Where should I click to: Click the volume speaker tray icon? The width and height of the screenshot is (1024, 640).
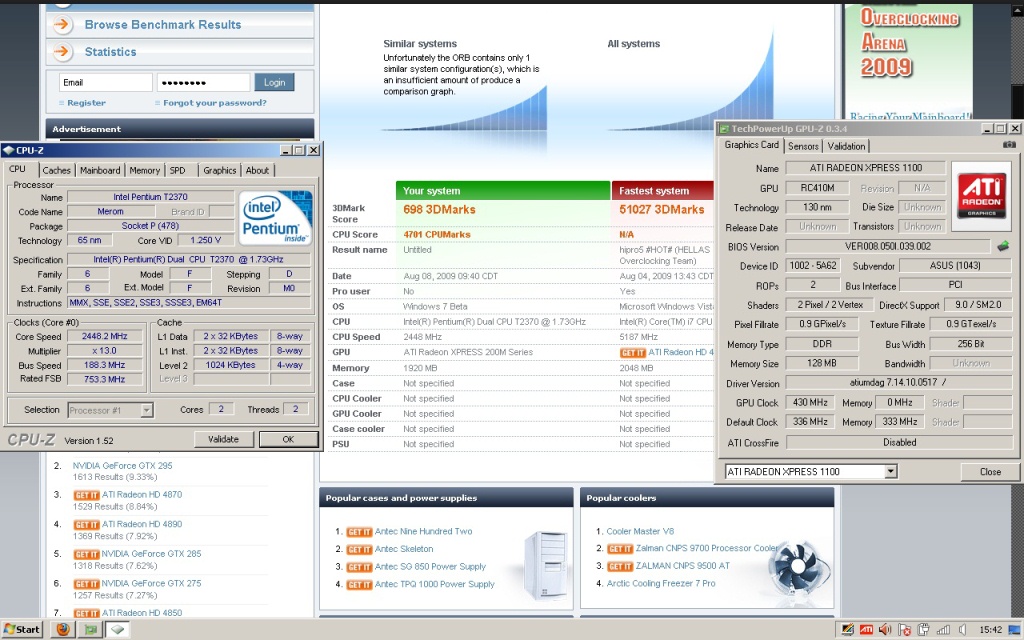click(x=885, y=630)
